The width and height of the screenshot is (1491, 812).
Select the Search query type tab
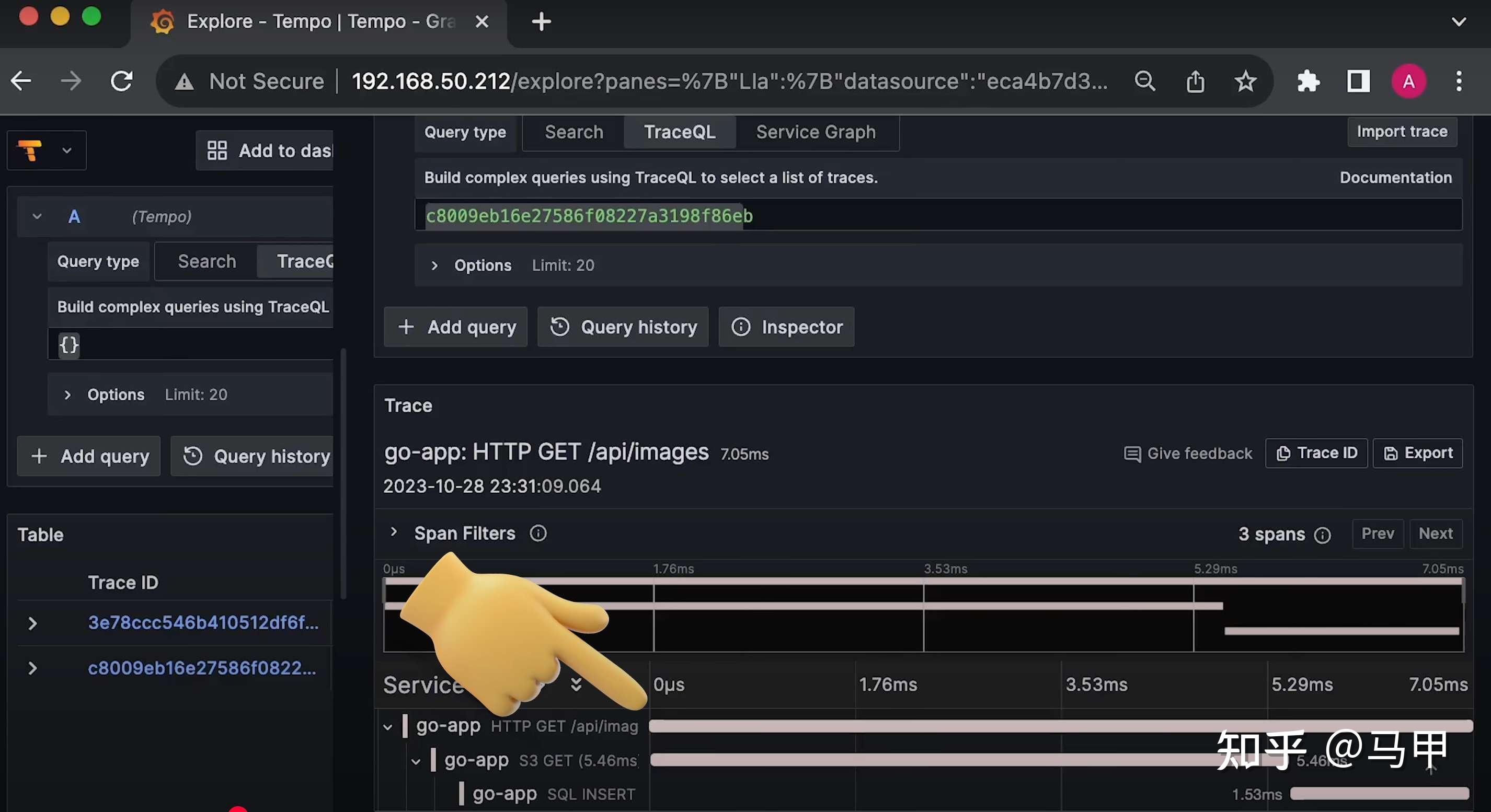coord(573,132)
